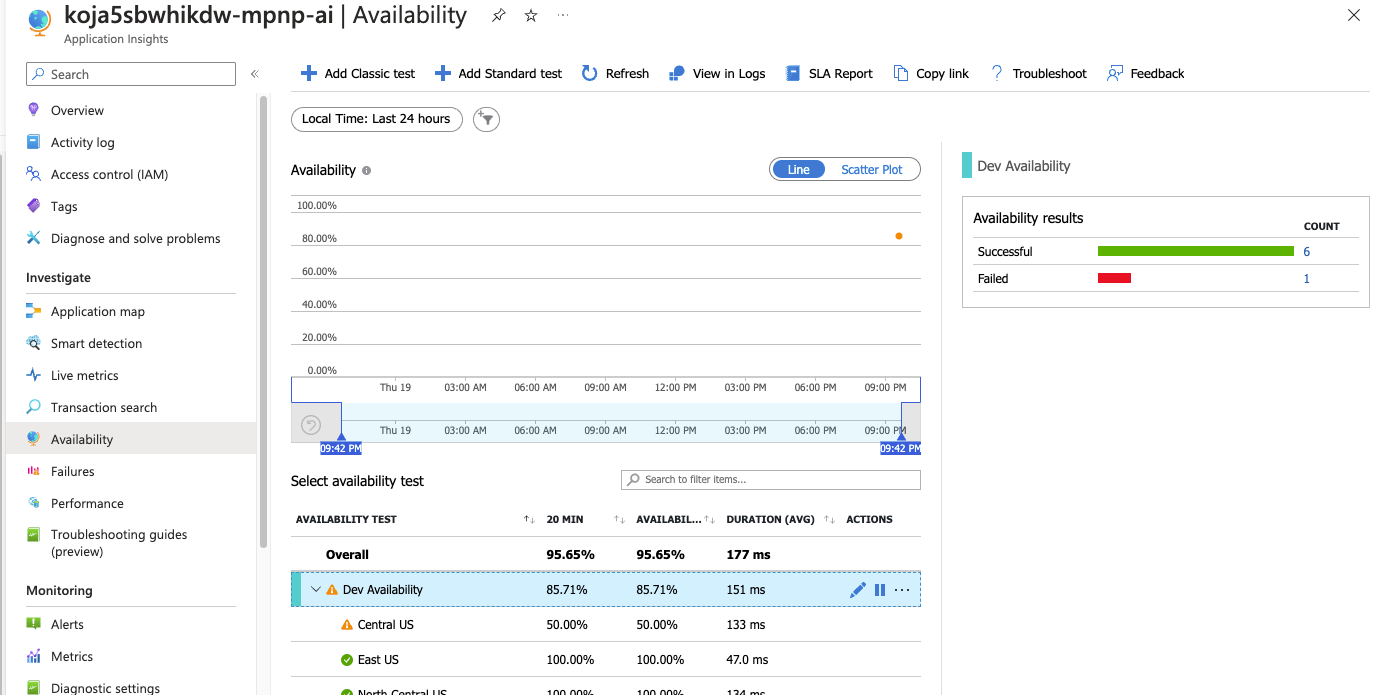Viewport: 1384px width, 695px height.
Task: Open Troubleshoot help
Action: (1038, 73)
